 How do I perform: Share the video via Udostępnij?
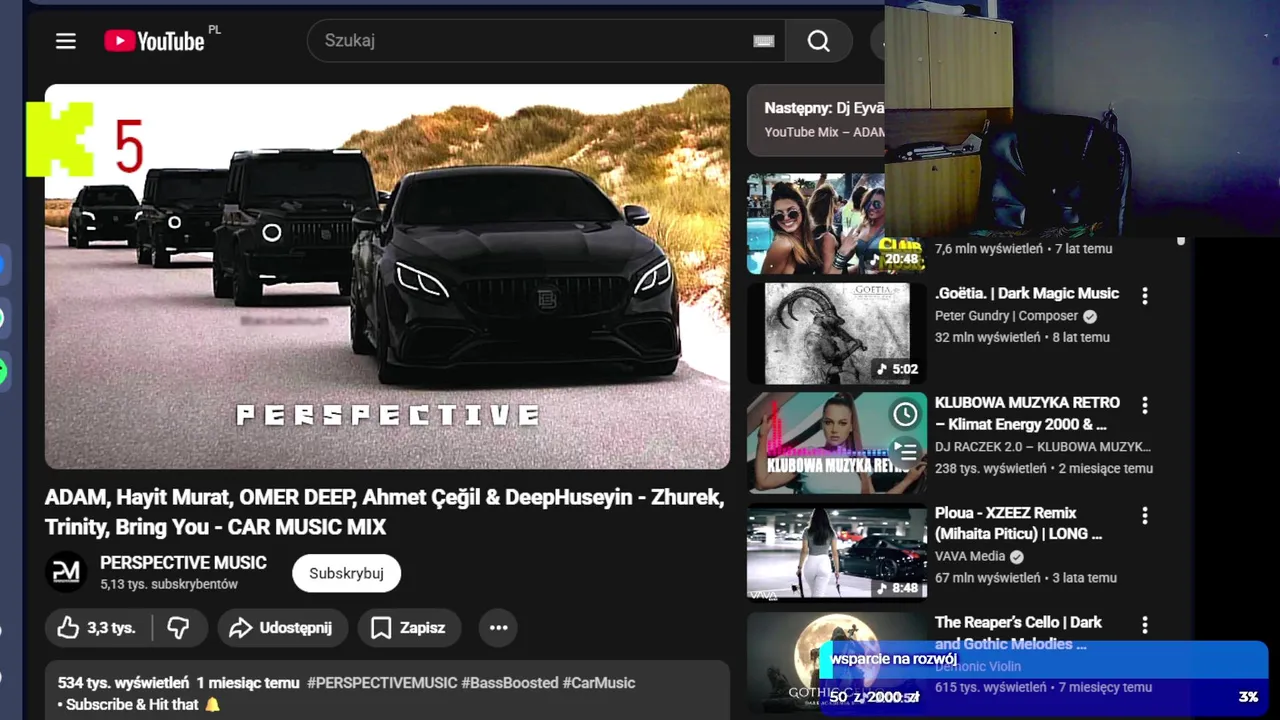[282, 628]
